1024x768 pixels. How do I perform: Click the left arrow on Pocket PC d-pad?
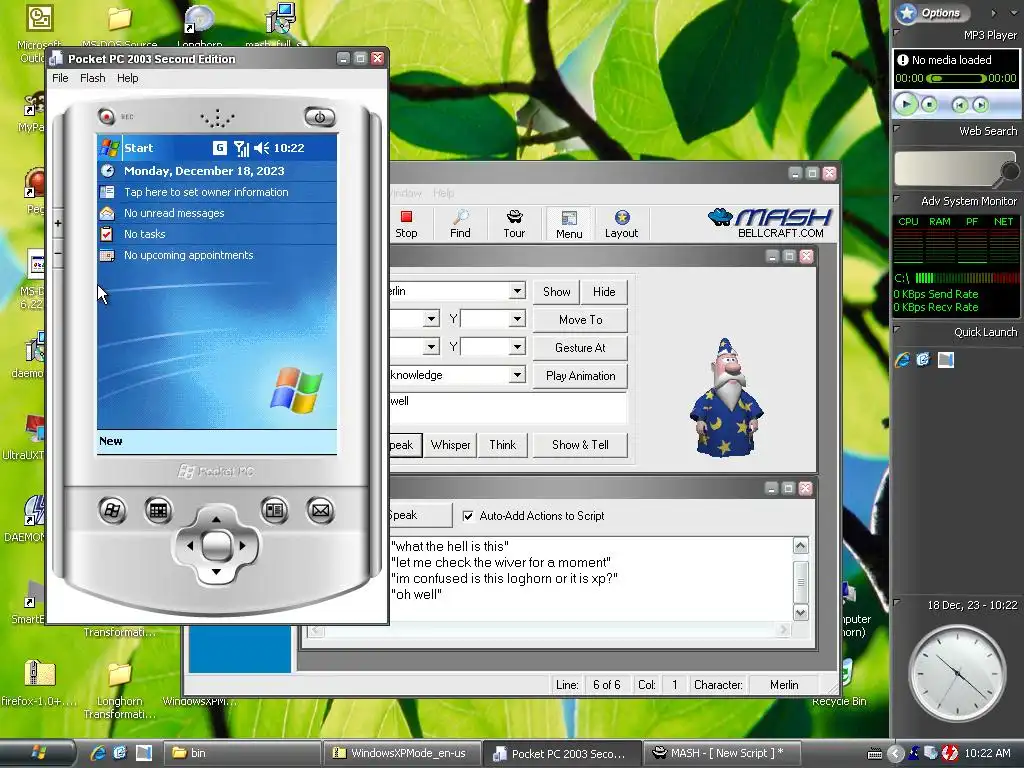(189, 545)
